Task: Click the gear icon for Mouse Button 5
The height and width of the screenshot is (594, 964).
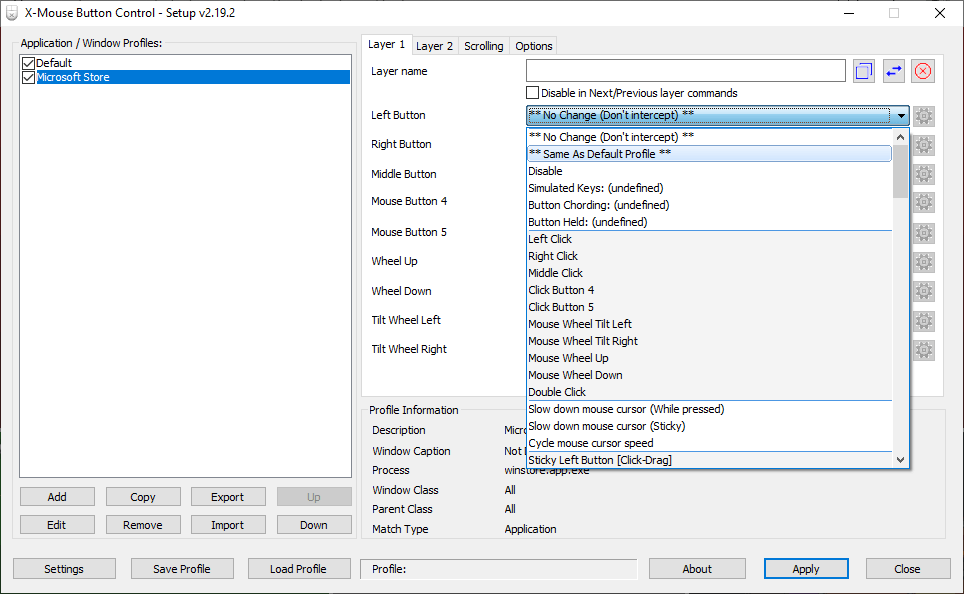Action: pyautogui.click(x=924, y=232)
